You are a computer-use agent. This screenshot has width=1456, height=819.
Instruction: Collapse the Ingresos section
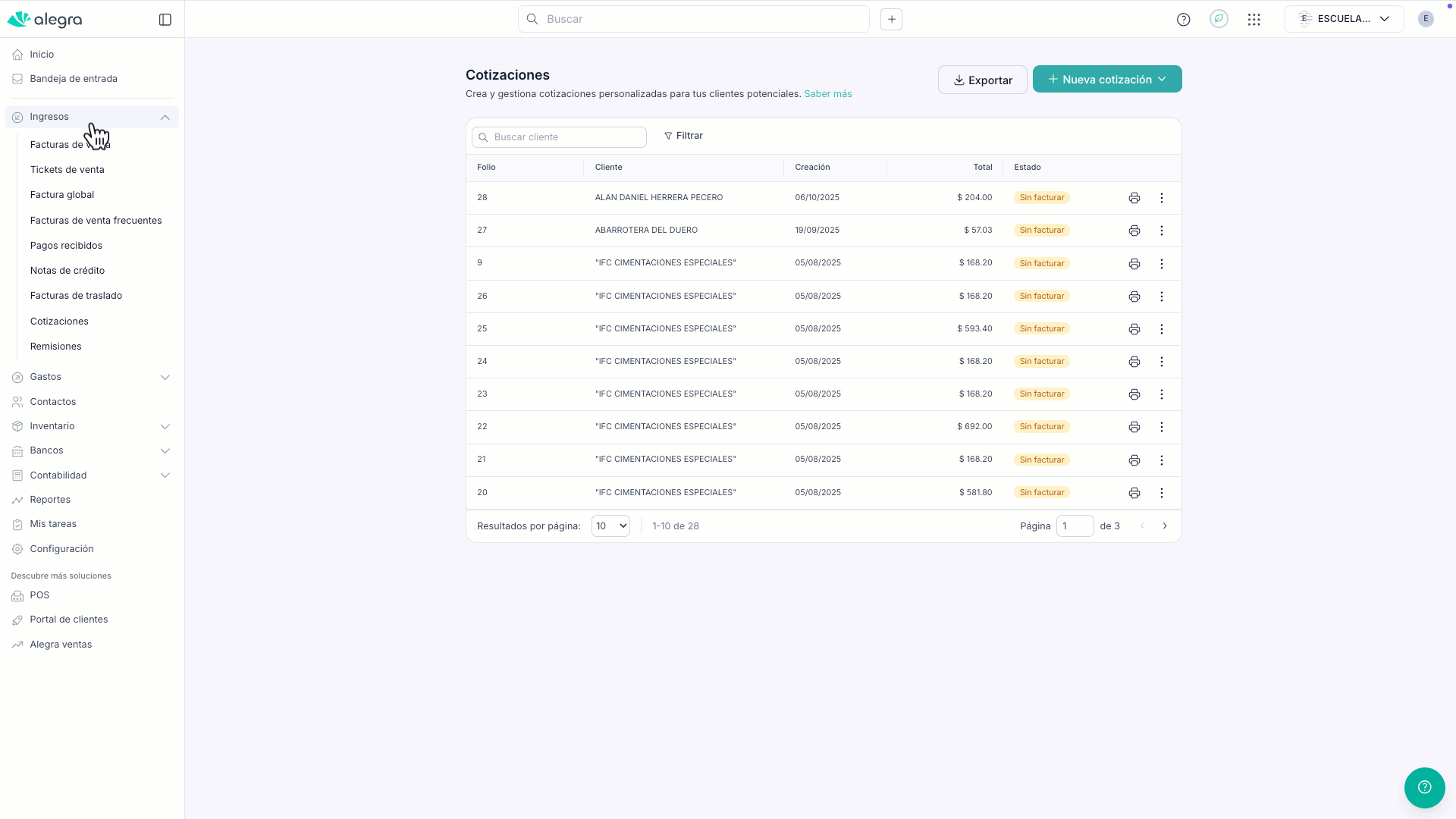[165, 117]
